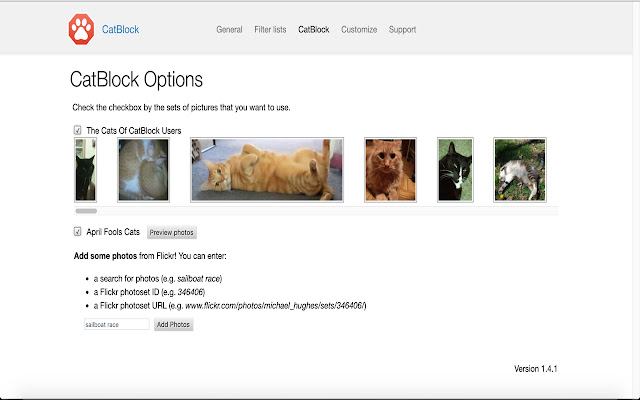Toggle The Cats Of CatBlock Users checkbox
640x400 pixels.
78,130
